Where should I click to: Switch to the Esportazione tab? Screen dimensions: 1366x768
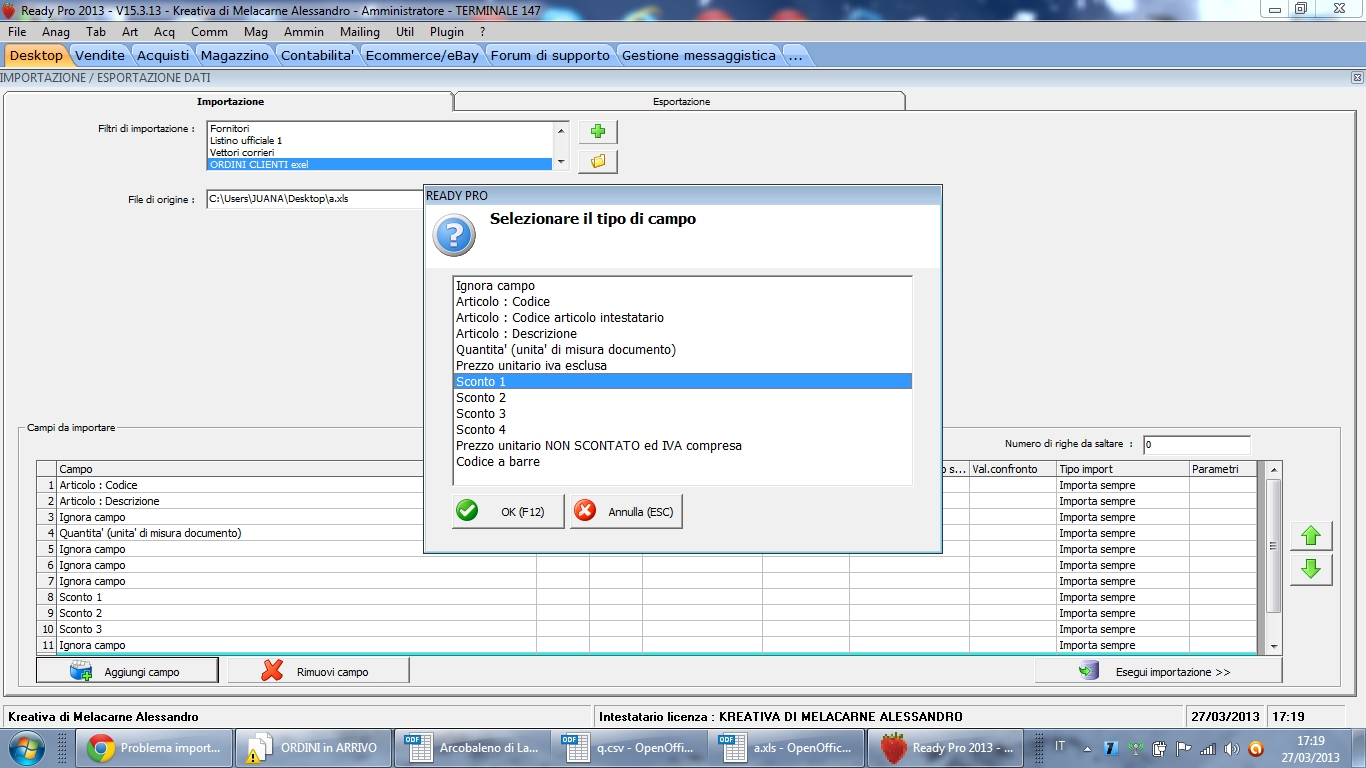681,101
